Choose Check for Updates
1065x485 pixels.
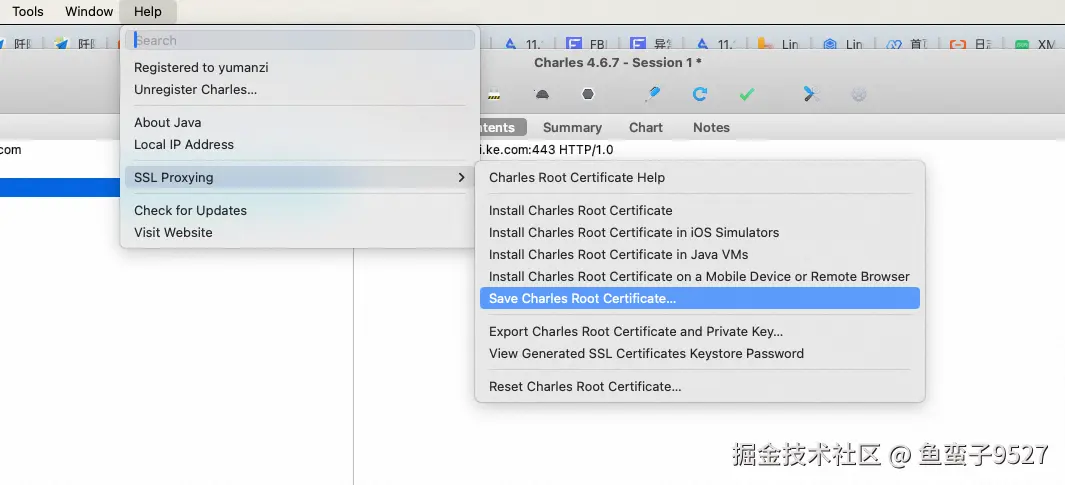pyautogui.click(x=300, y=210)
